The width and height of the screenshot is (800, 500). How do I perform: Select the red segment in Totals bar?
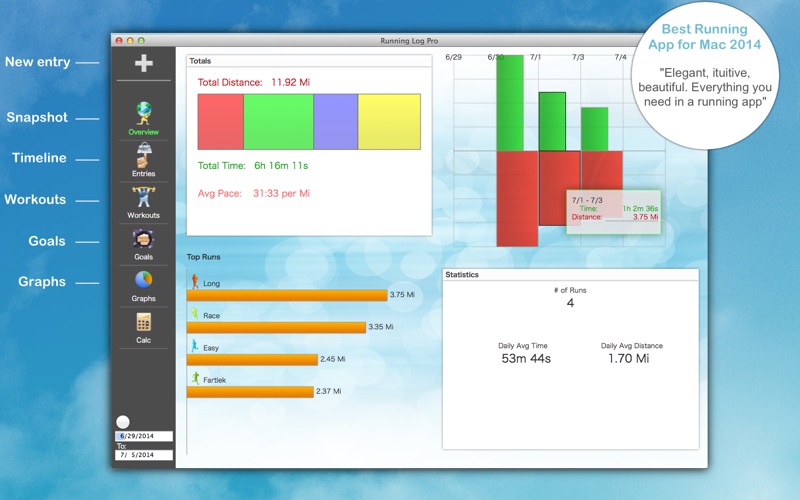(x=220, y=121)
